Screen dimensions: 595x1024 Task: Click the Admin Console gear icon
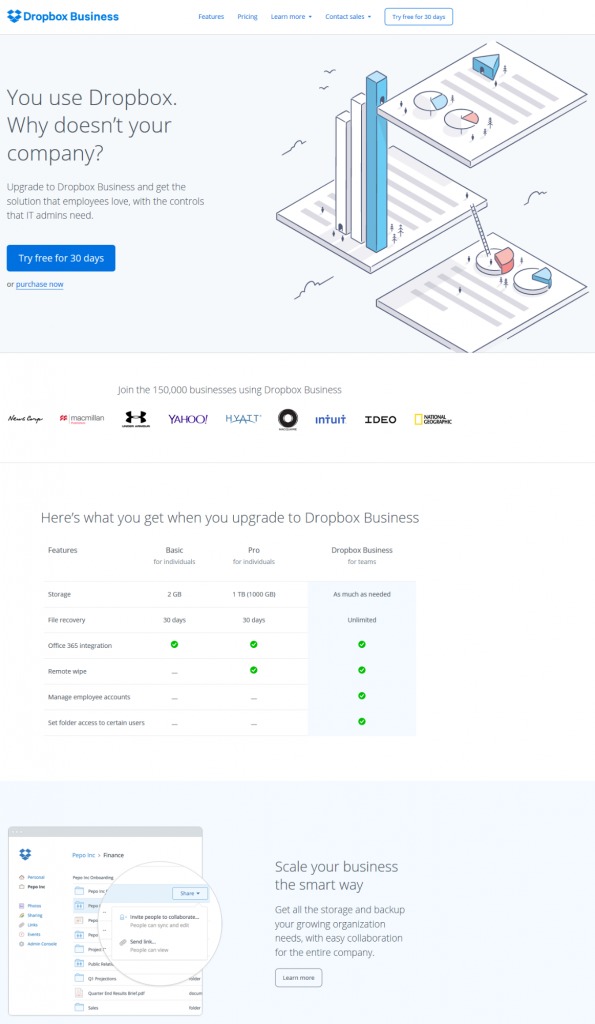22,944
